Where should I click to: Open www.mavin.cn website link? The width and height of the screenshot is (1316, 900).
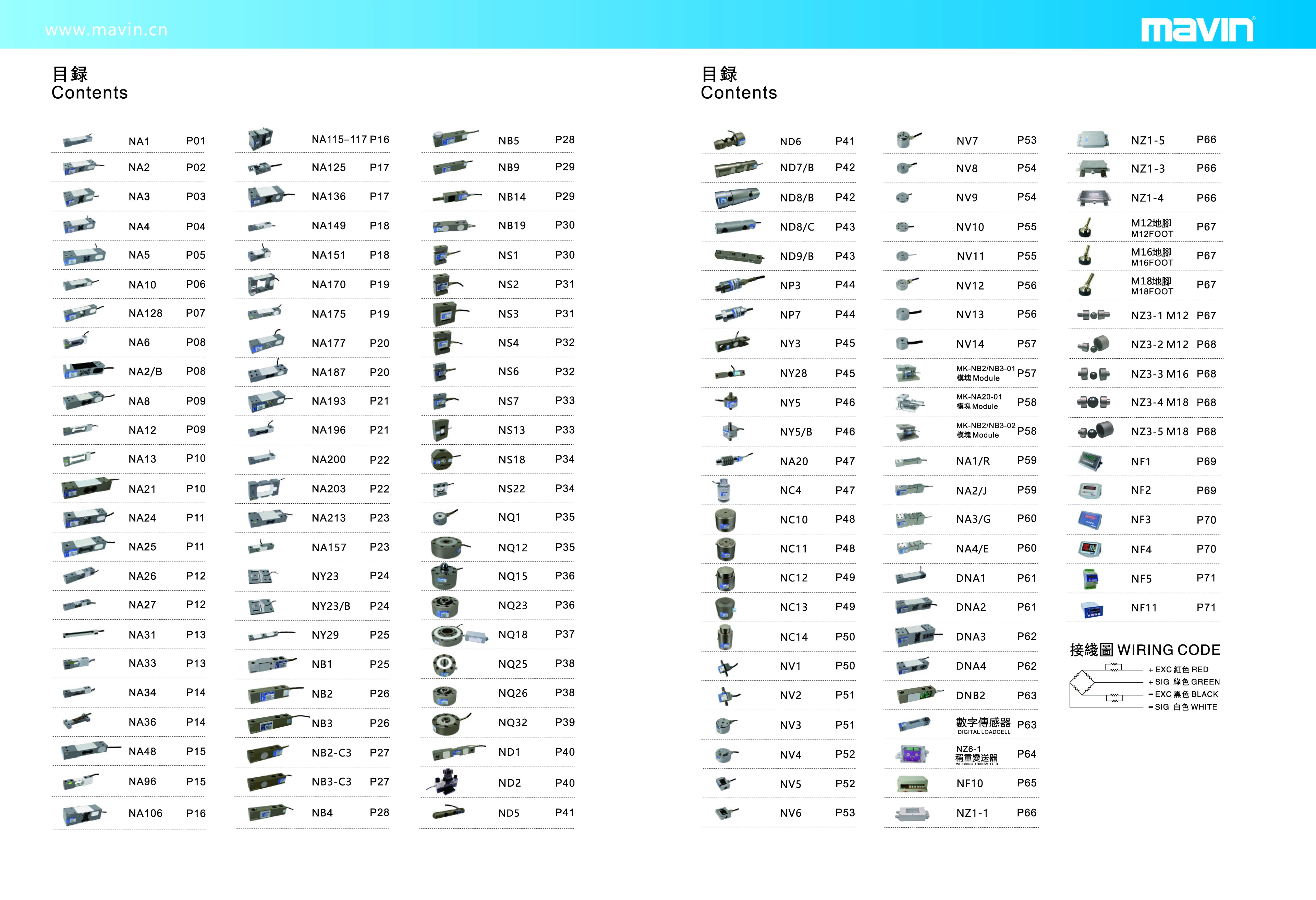pos(107,30)
